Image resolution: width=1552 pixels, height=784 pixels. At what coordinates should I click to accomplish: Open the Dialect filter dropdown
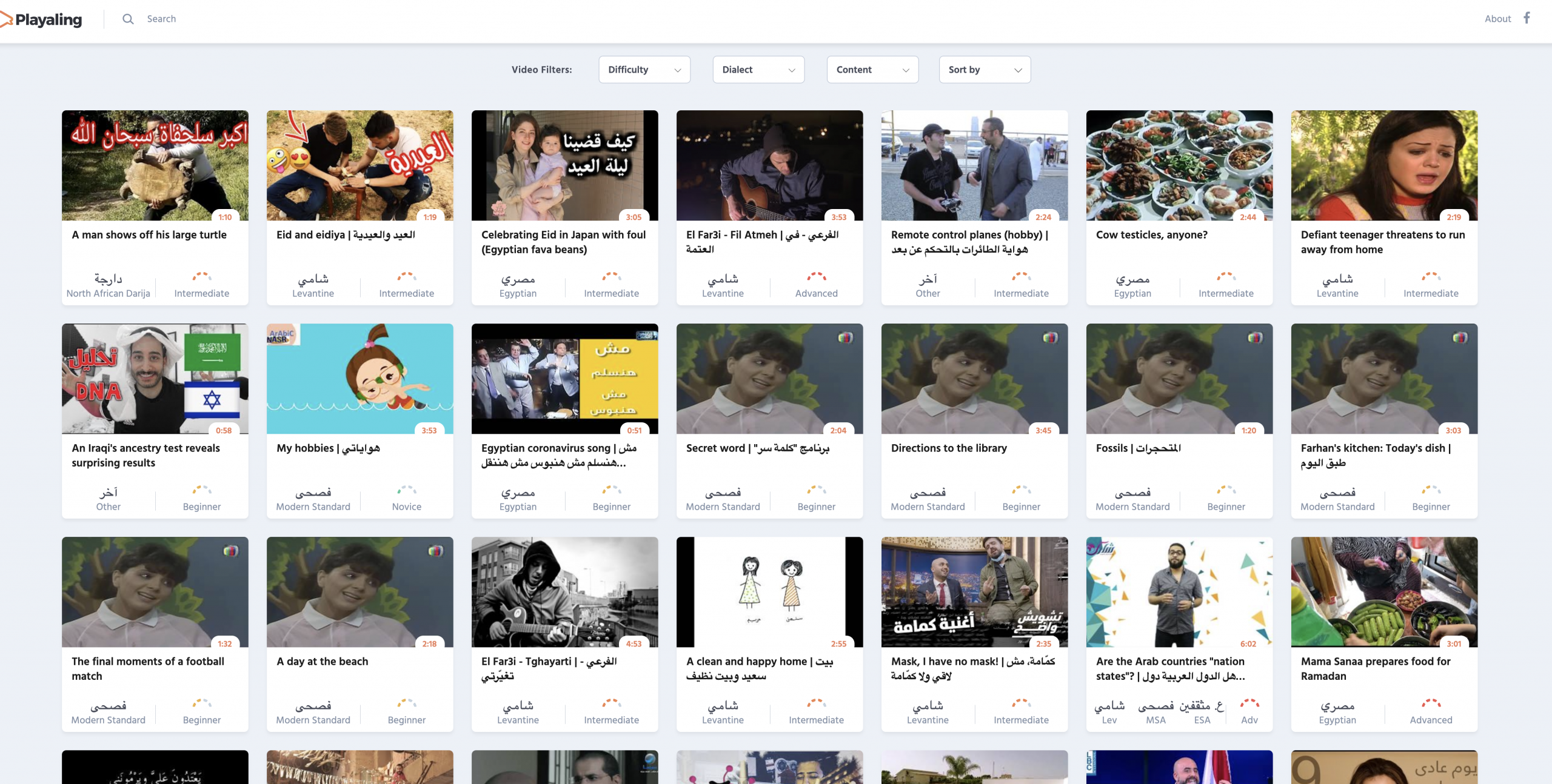(x=758, y=70)
